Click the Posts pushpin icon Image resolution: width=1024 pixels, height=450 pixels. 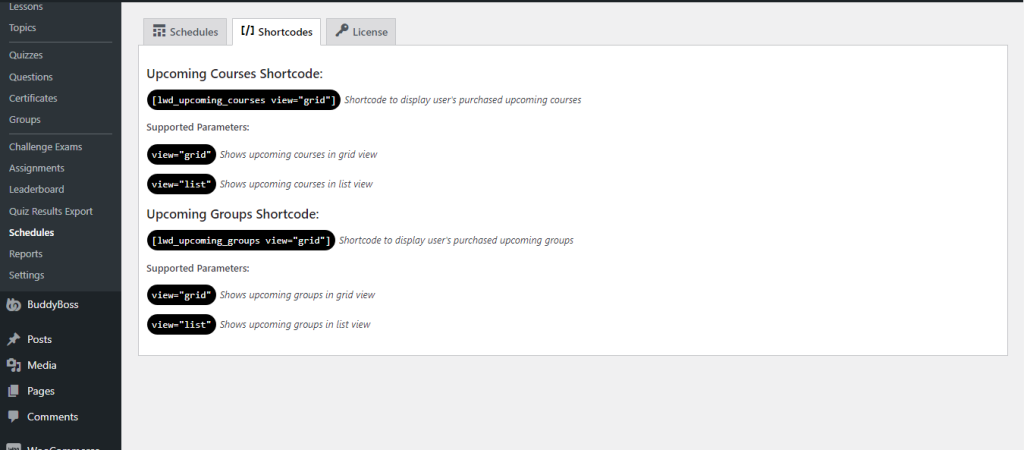(x=13, y=340)
